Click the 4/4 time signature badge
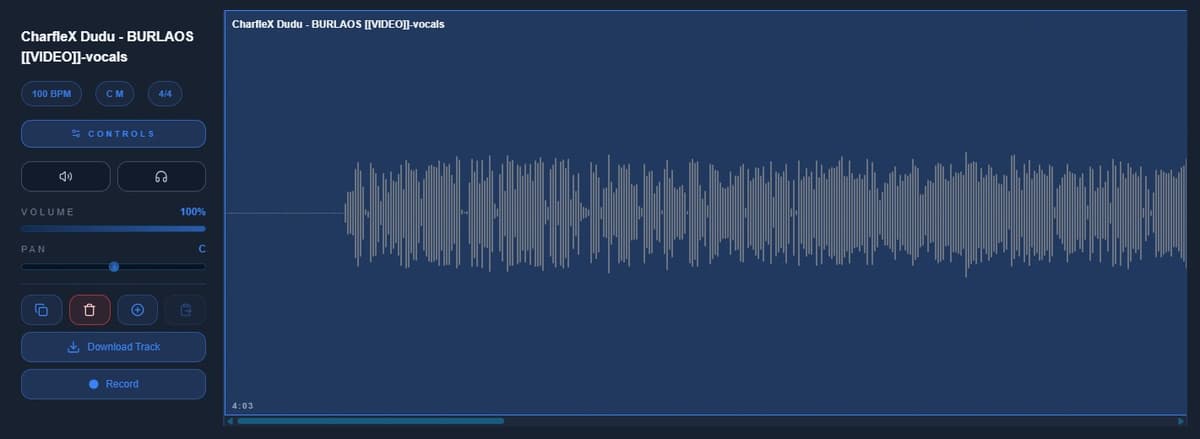 165,94
